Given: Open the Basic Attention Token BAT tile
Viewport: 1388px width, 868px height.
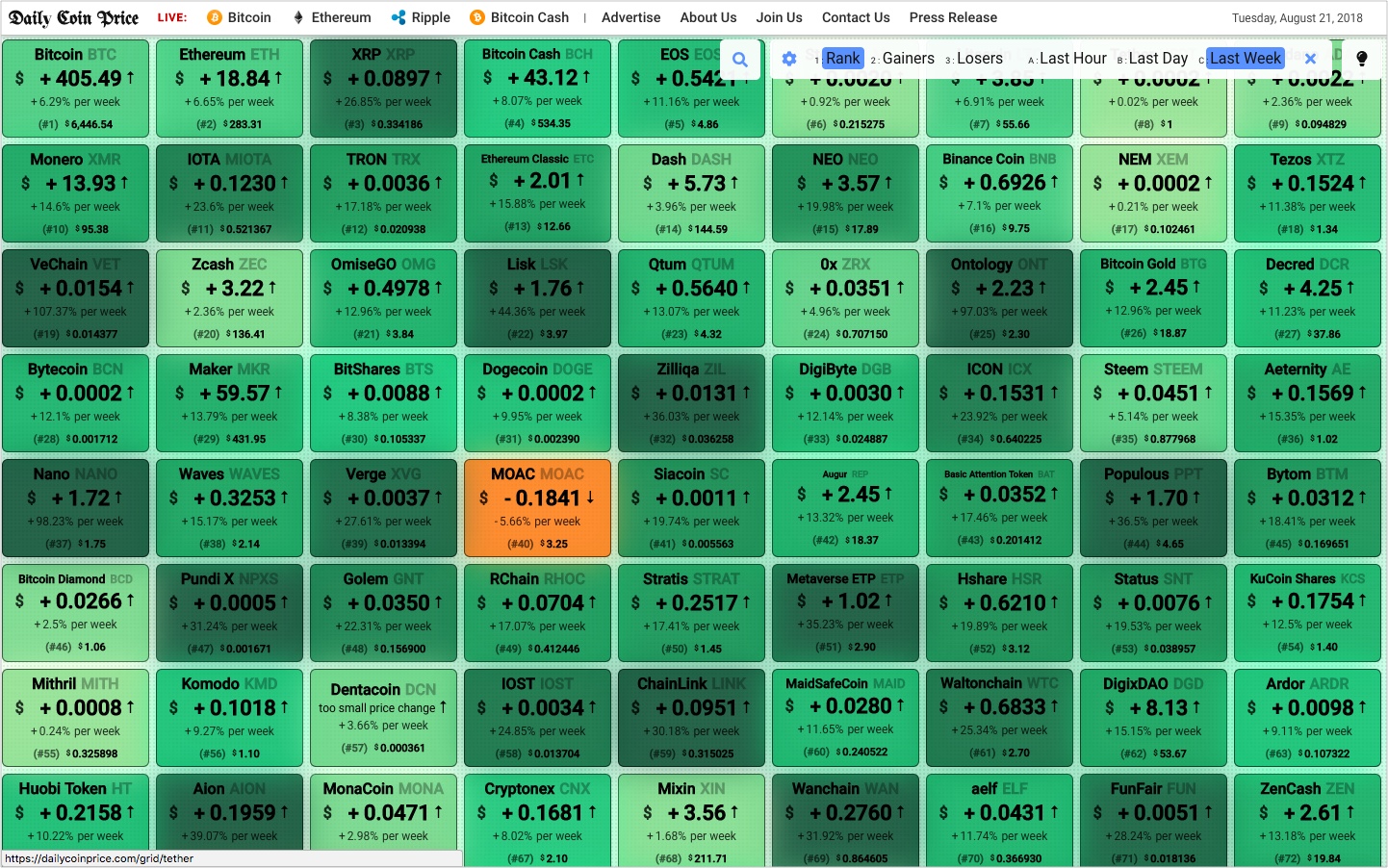Looking at the screenshot, I should pyautogui.click(x=1000, y=508).
